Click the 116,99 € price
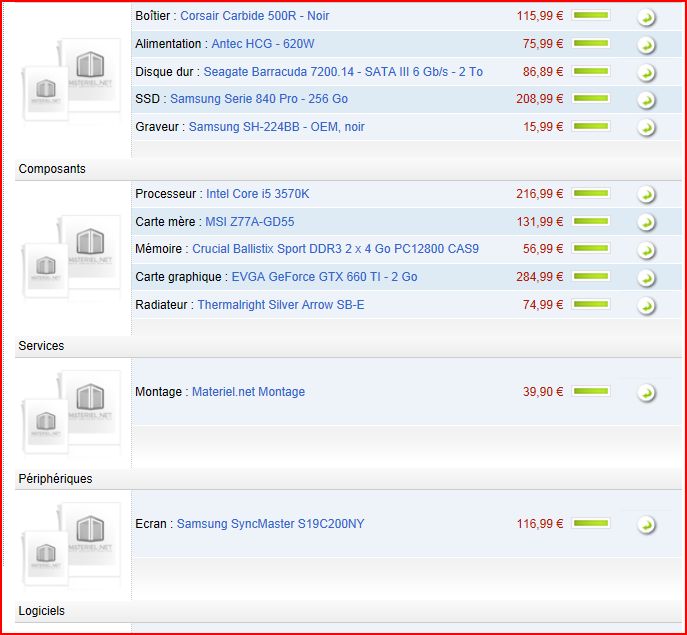 click(540, 524)
